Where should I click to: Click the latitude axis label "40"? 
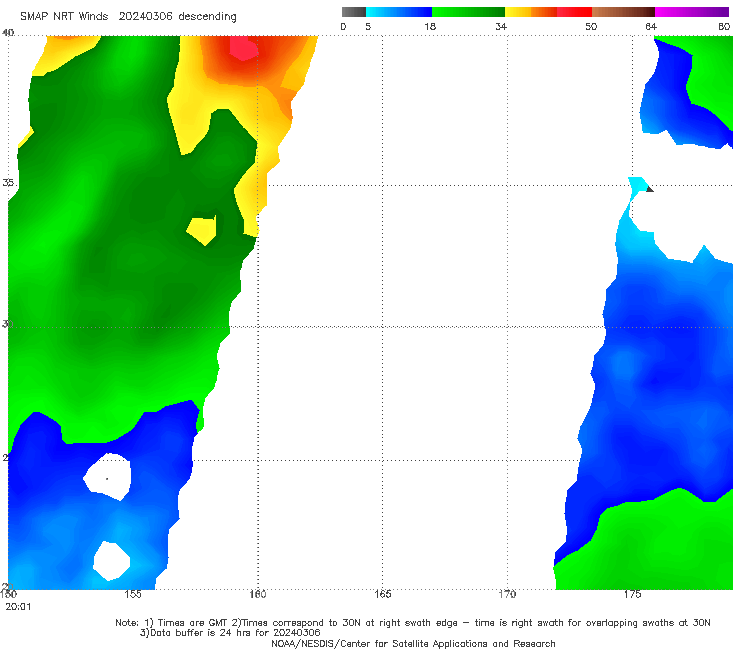click(8, 33)
